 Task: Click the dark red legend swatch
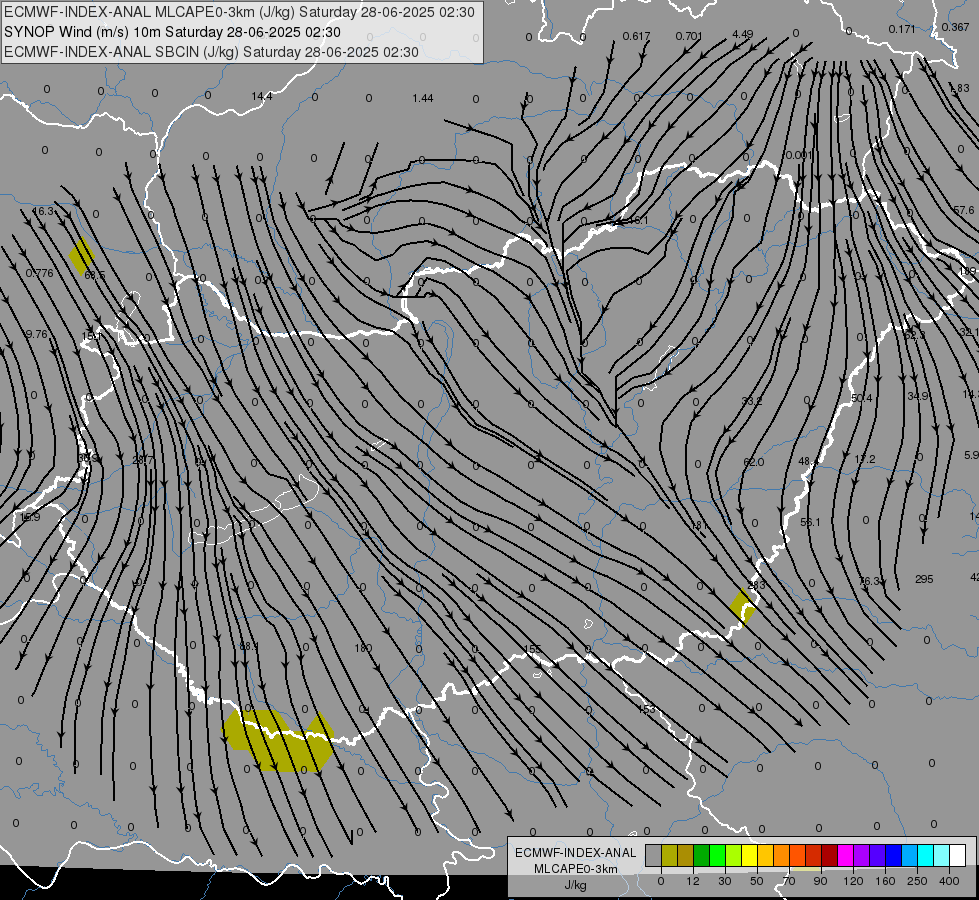829,856
